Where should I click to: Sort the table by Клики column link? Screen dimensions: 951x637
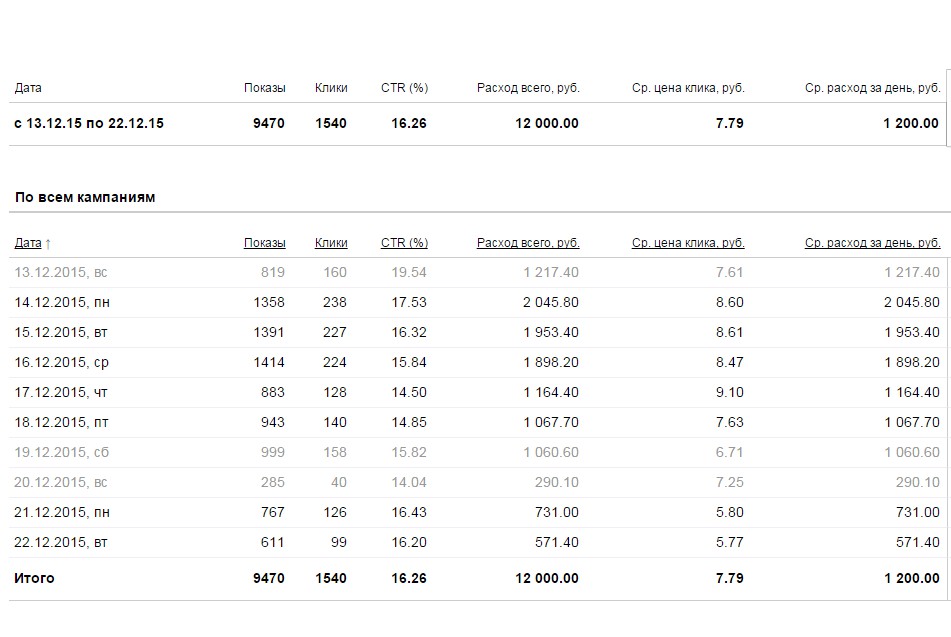(331, 243)
